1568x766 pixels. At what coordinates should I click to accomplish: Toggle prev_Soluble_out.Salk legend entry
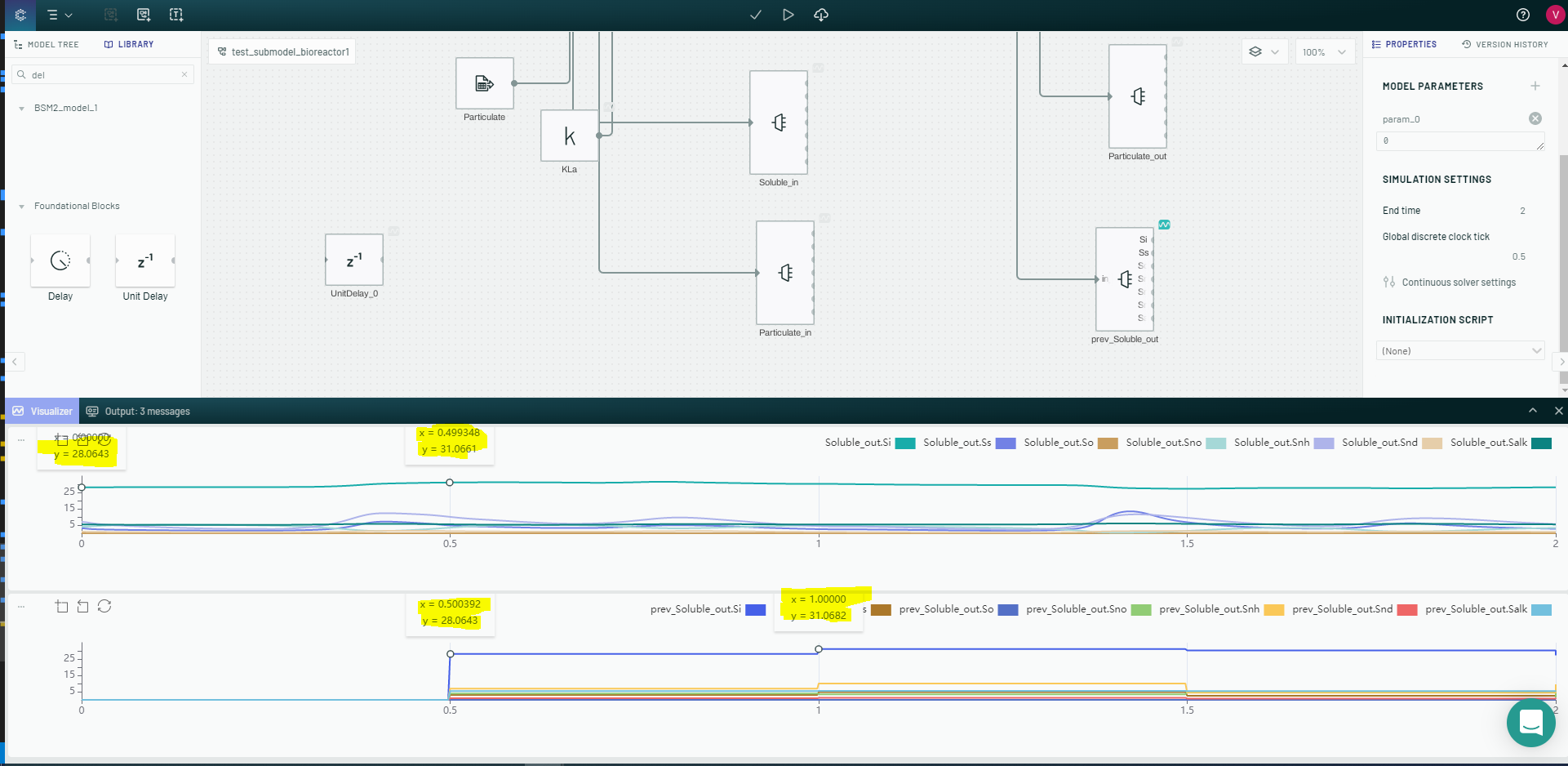1488,609
